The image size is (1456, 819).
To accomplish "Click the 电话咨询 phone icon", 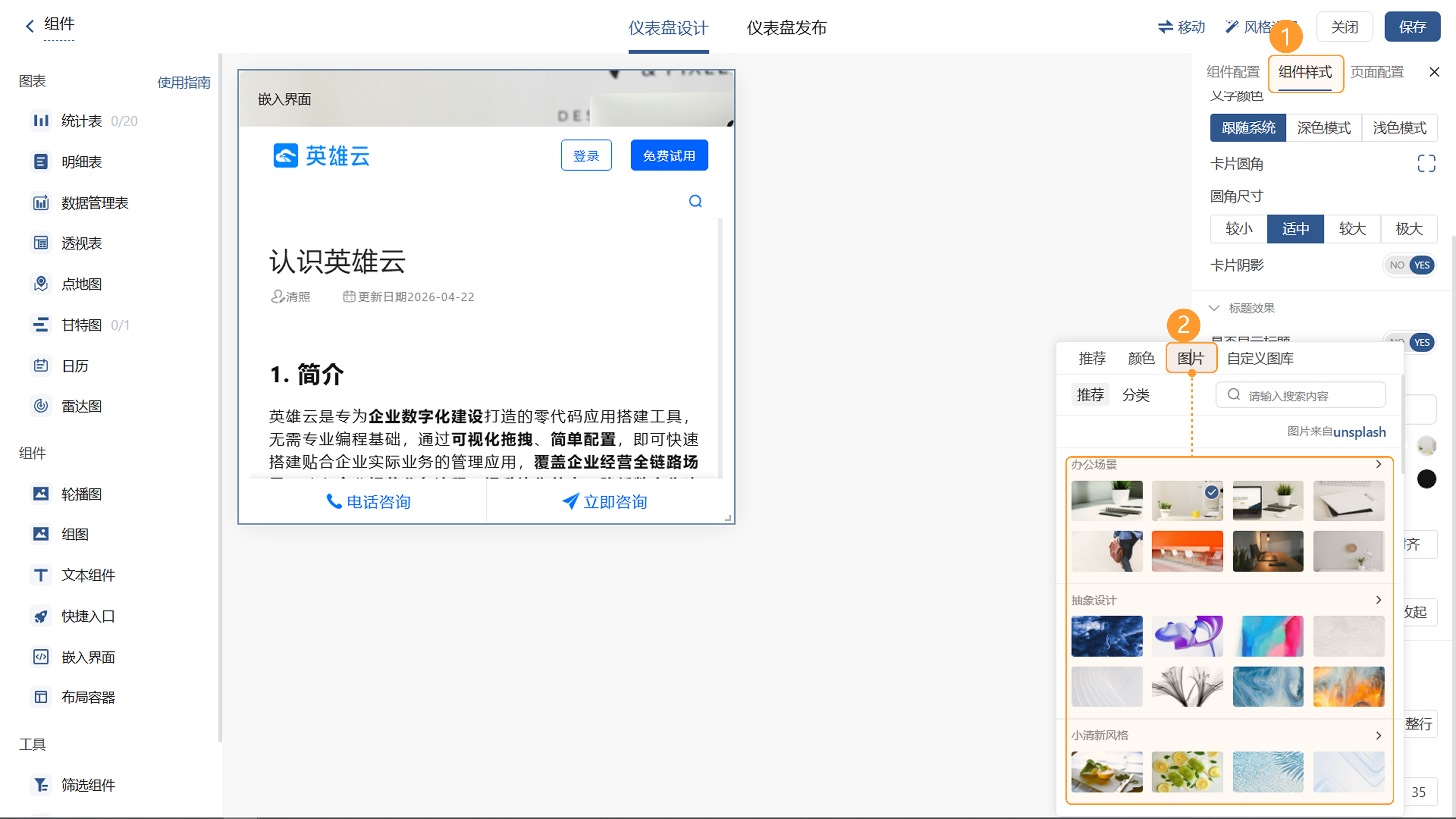I will (x=334, y=501).
